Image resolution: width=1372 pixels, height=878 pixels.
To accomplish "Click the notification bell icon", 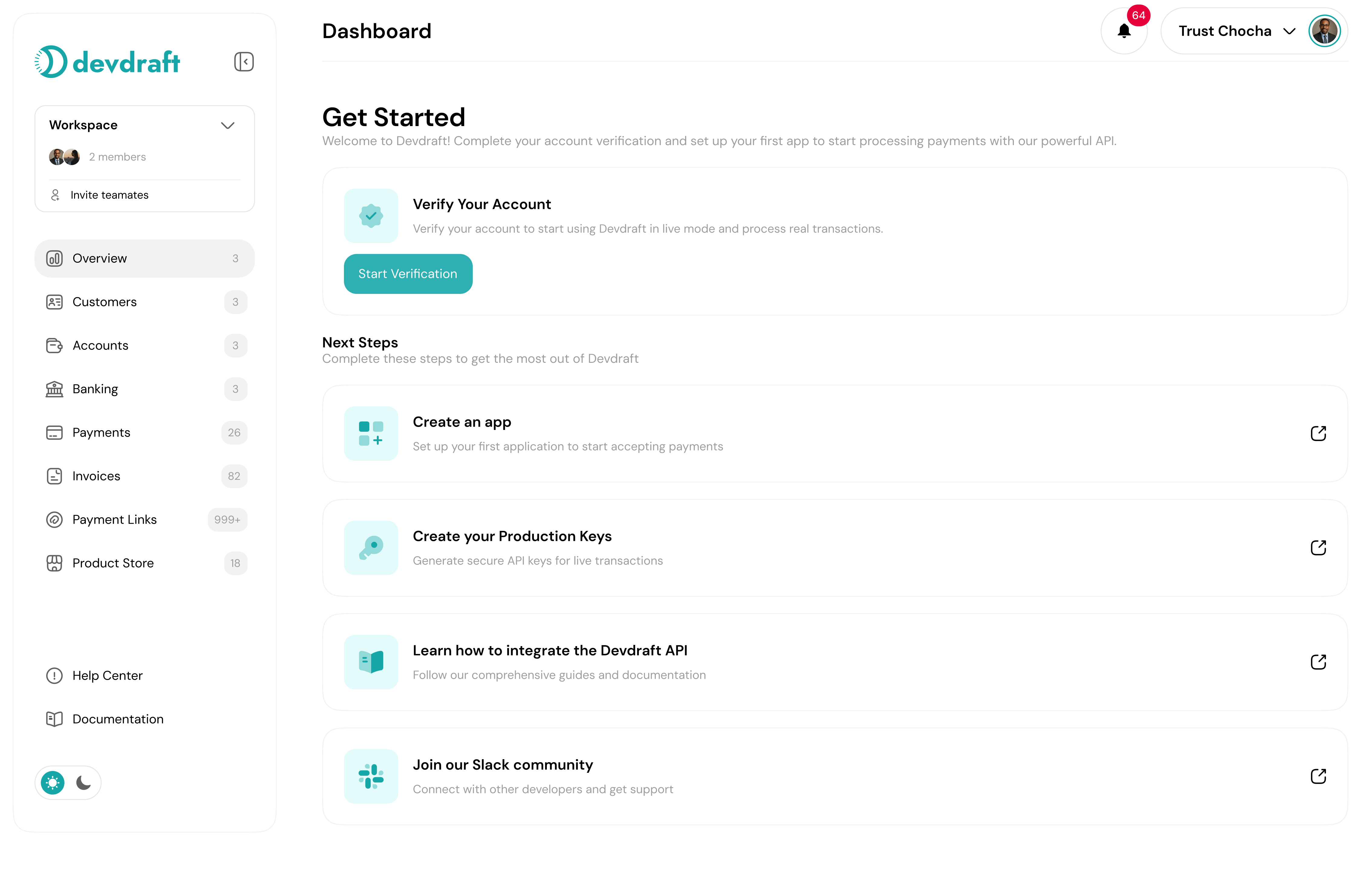I will click(x=1124, y=31).
